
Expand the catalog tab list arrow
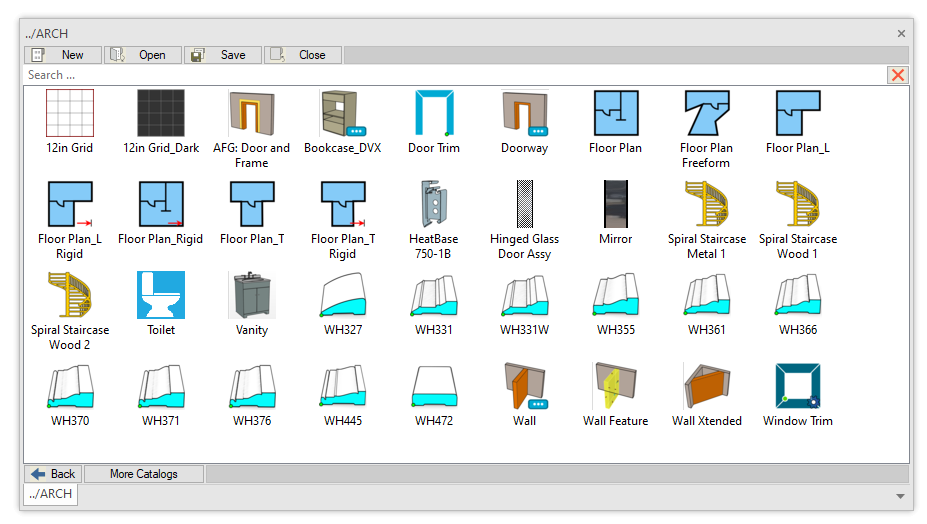(x=900, y=496)
